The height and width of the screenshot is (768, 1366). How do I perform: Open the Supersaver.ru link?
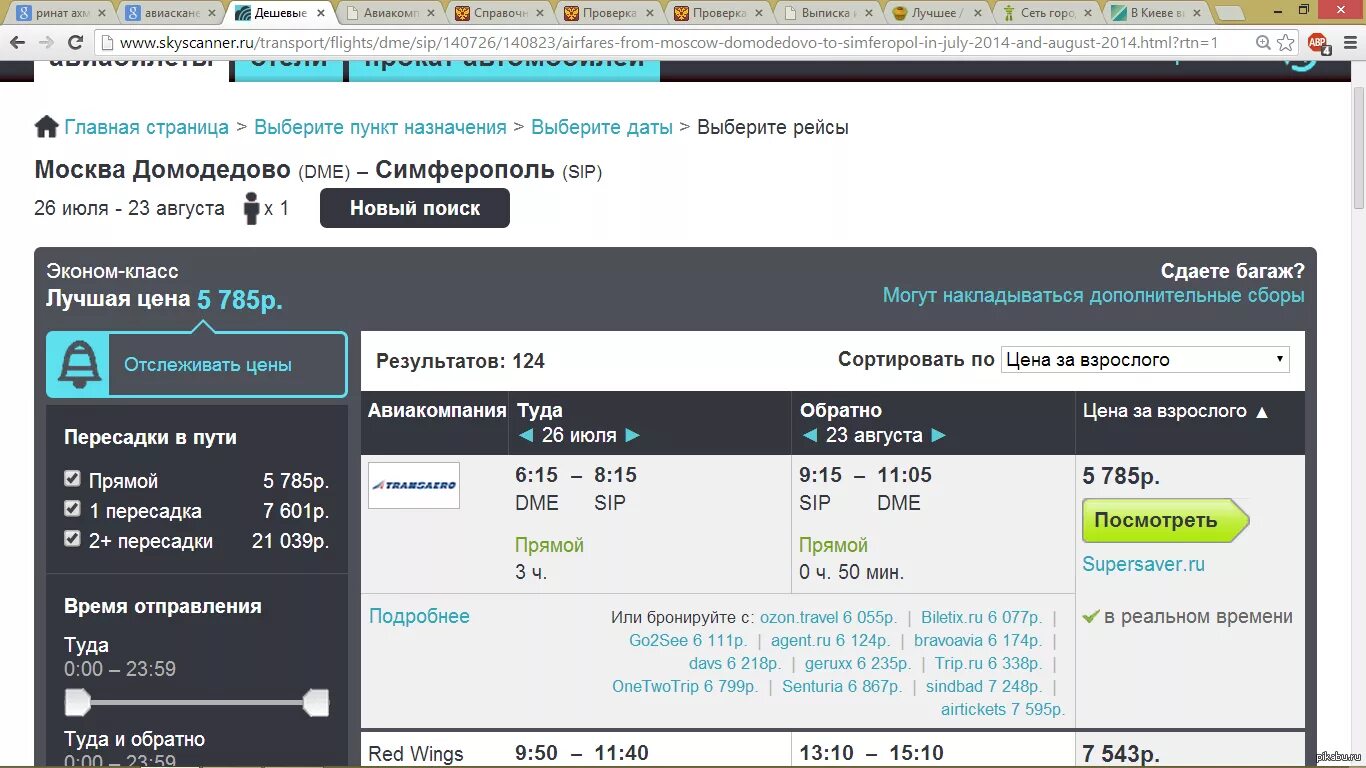tap(1144, 564)
